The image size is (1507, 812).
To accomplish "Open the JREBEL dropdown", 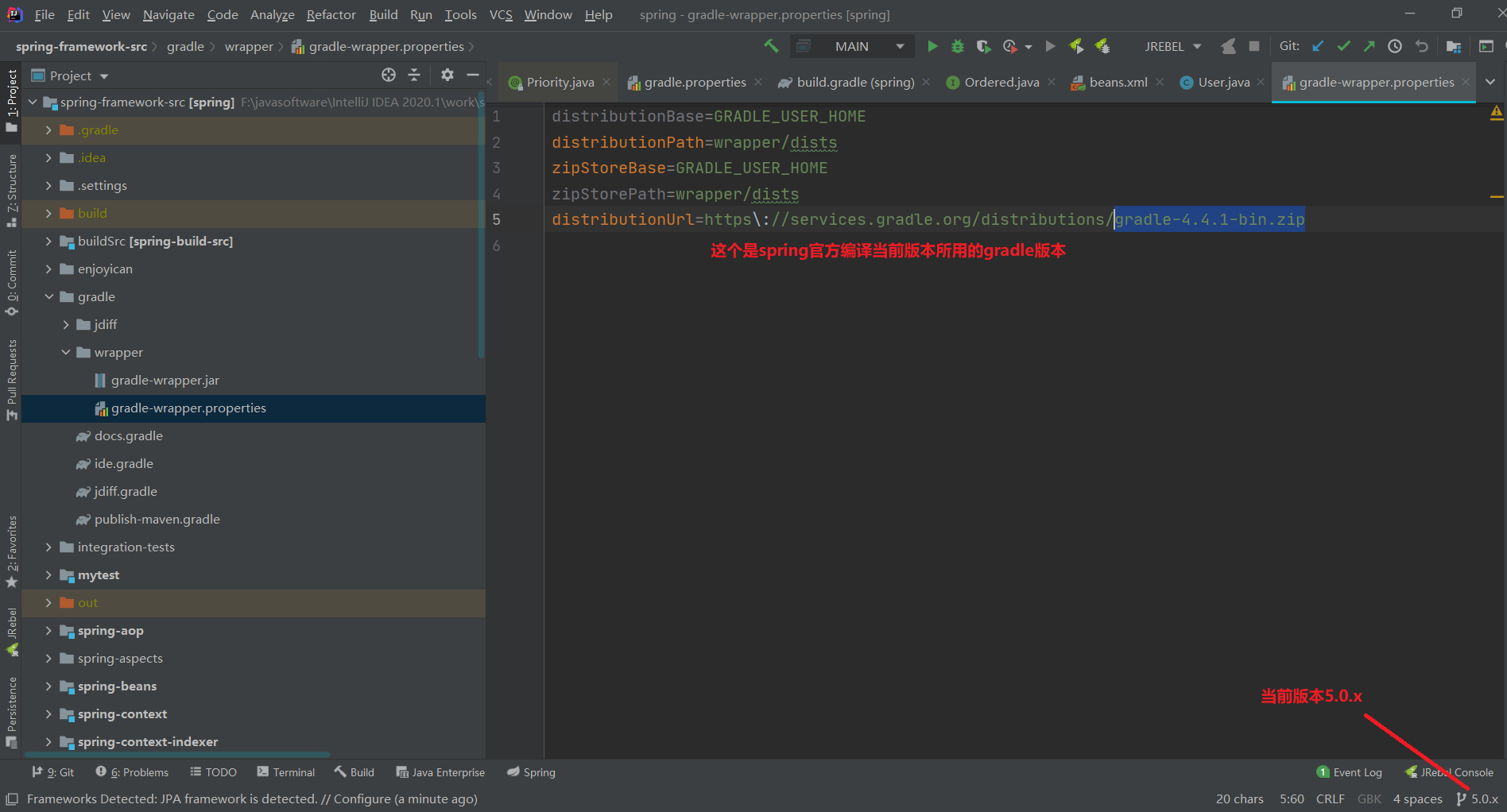I will [x=1172, y=46].
